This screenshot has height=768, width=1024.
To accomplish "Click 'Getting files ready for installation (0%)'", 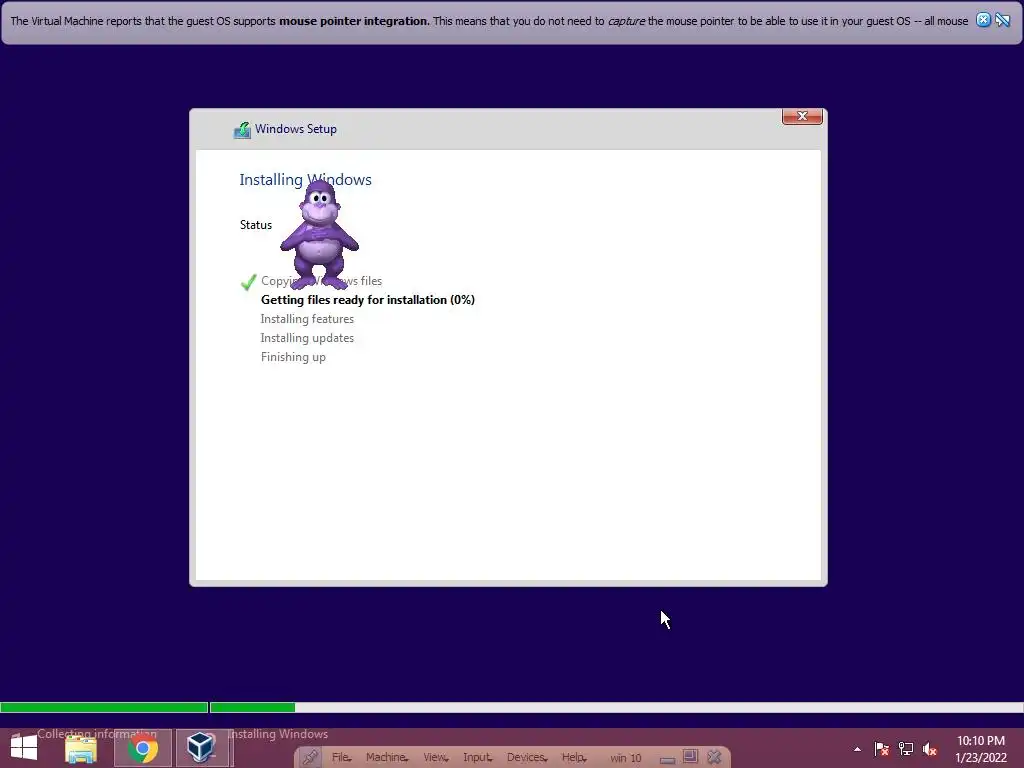I will 368,300.
